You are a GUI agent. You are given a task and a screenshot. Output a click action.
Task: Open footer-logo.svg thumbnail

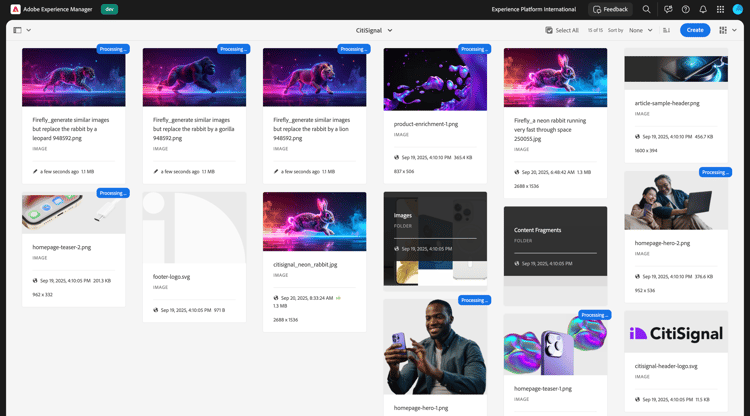coord(194,228)
